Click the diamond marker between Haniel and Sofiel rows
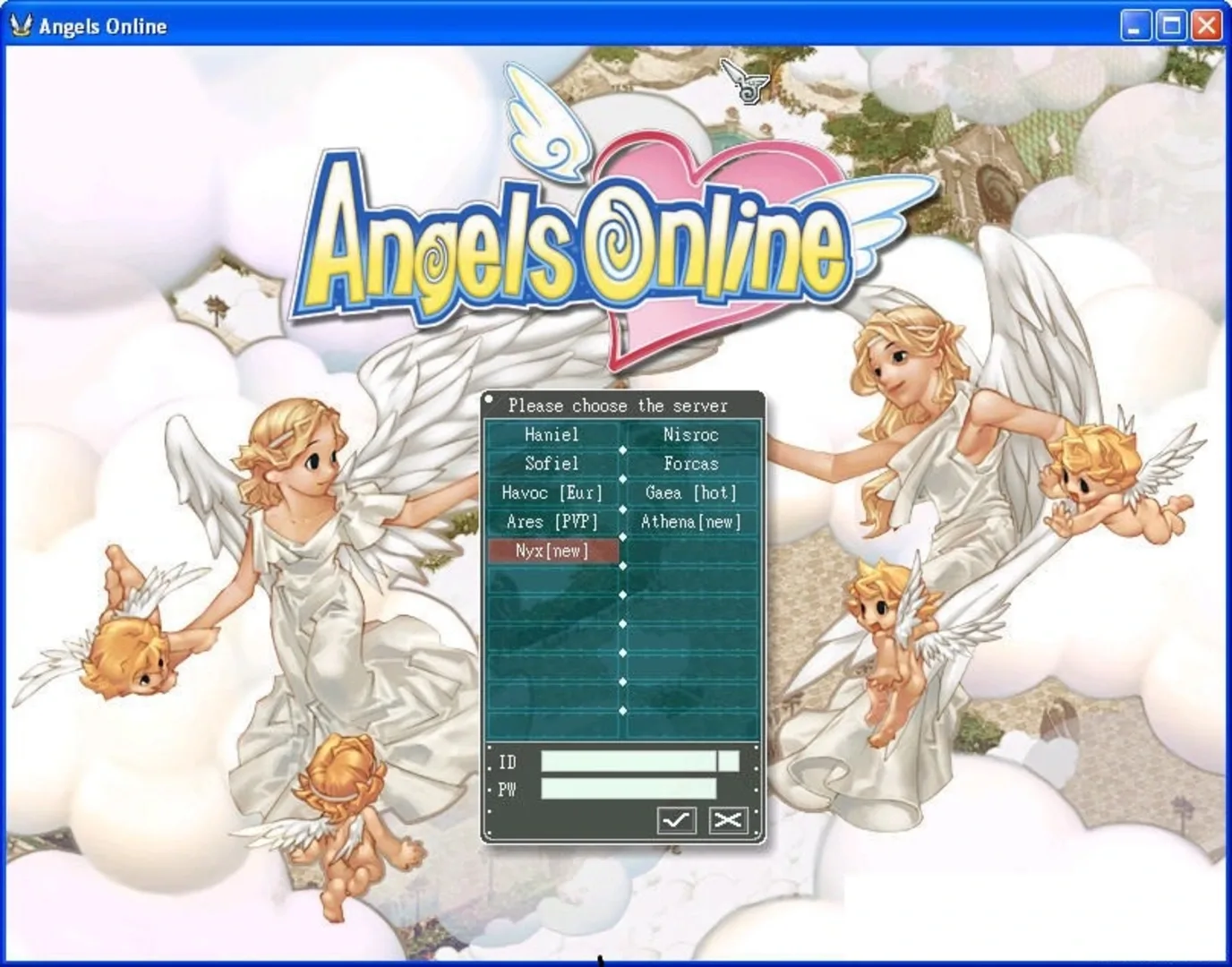 pos(623,449)
